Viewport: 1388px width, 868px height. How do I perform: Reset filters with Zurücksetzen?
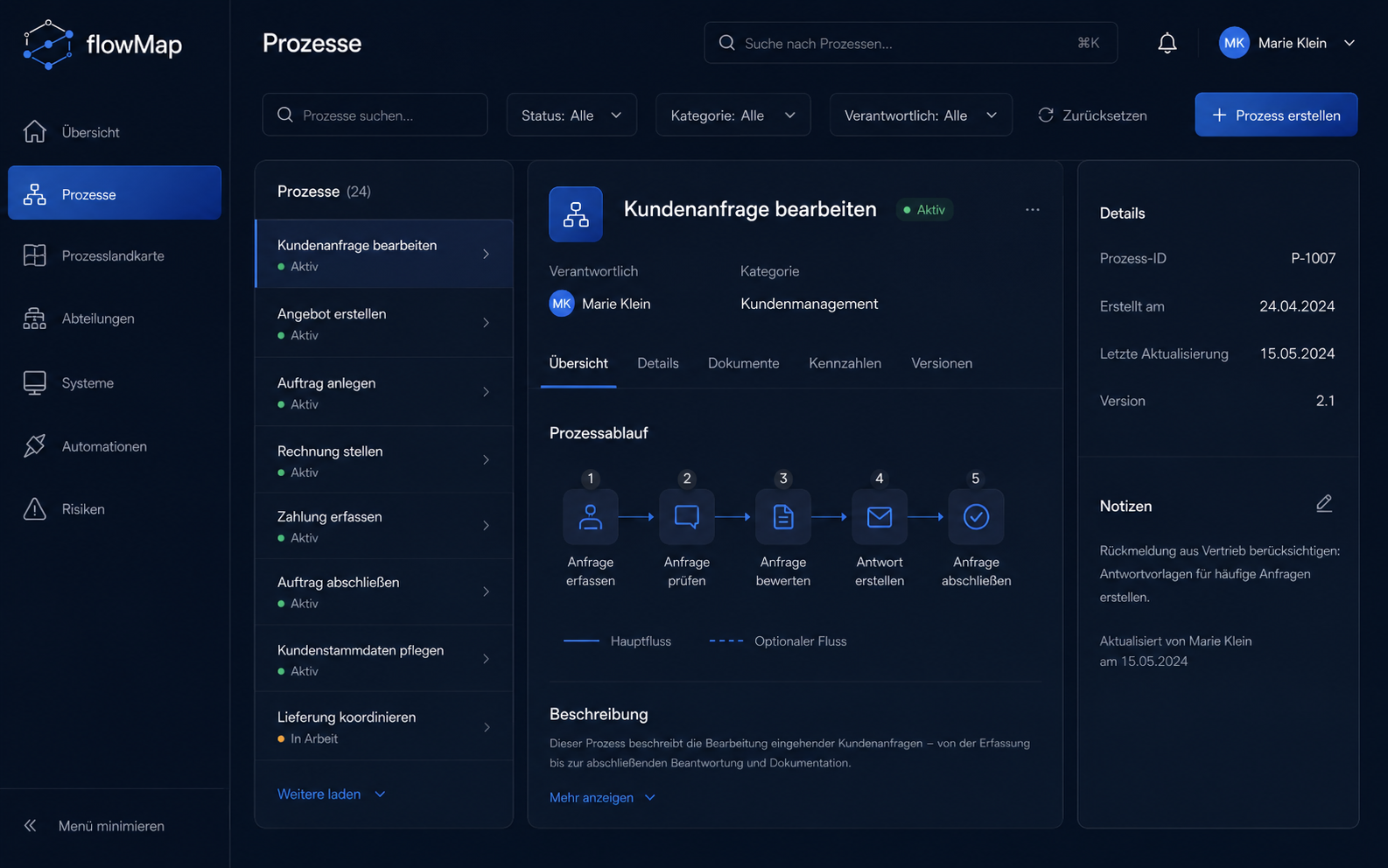(x=1092, y=115)
